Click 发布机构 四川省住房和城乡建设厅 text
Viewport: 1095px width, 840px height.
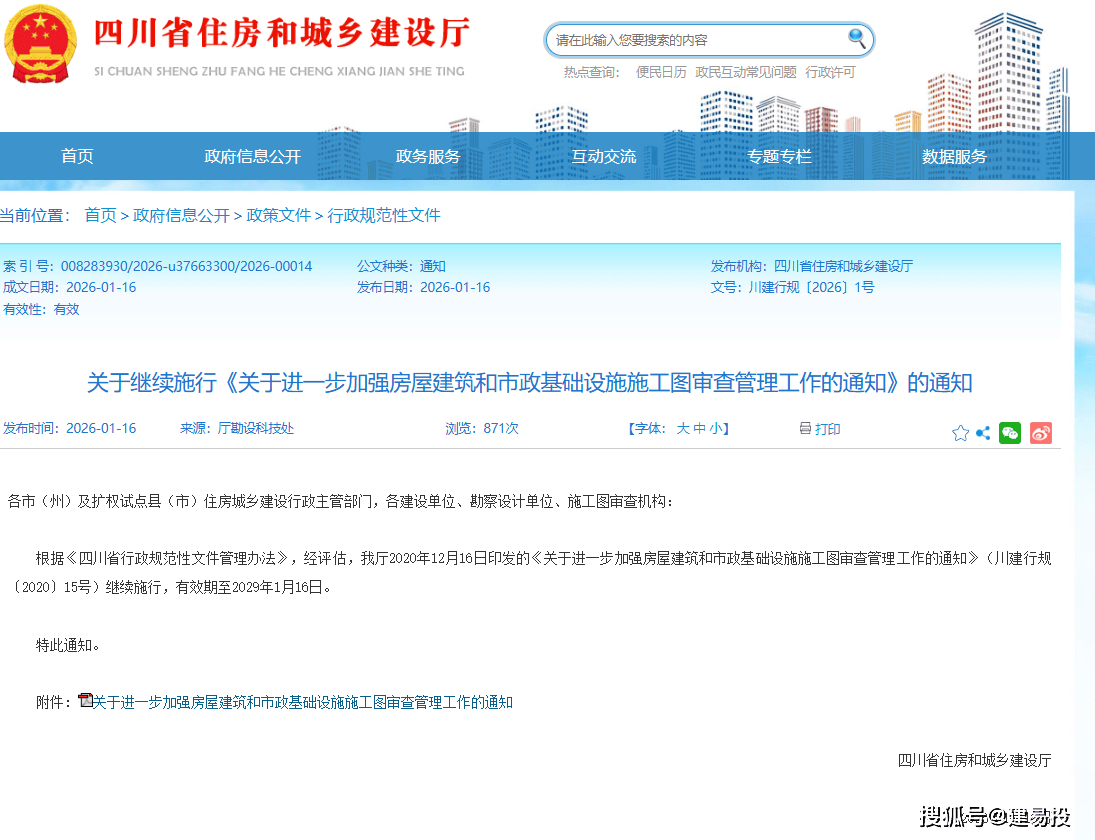click(x=811, y=266)
